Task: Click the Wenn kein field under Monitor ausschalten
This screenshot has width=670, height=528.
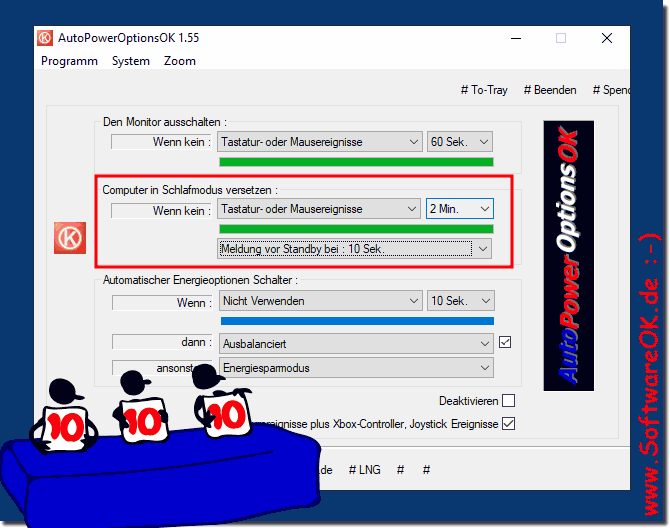Action: click(x=162, y=142)
